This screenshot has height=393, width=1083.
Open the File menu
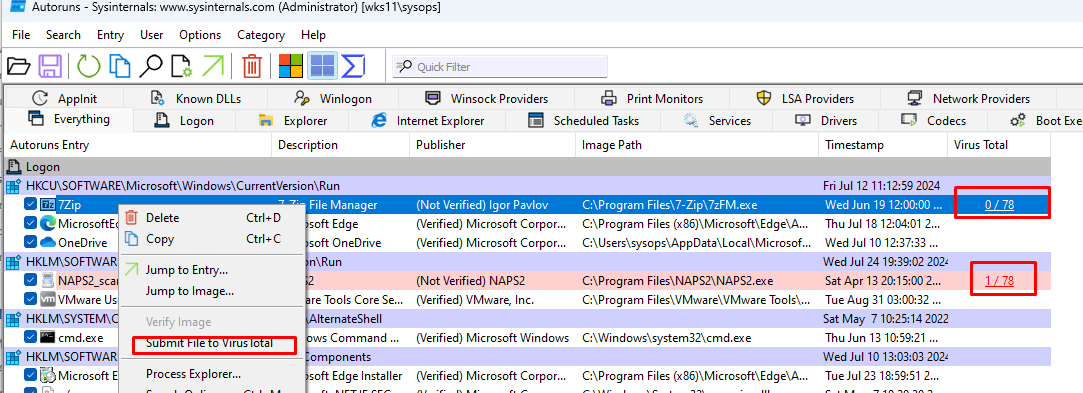click(x=21, y=35)
